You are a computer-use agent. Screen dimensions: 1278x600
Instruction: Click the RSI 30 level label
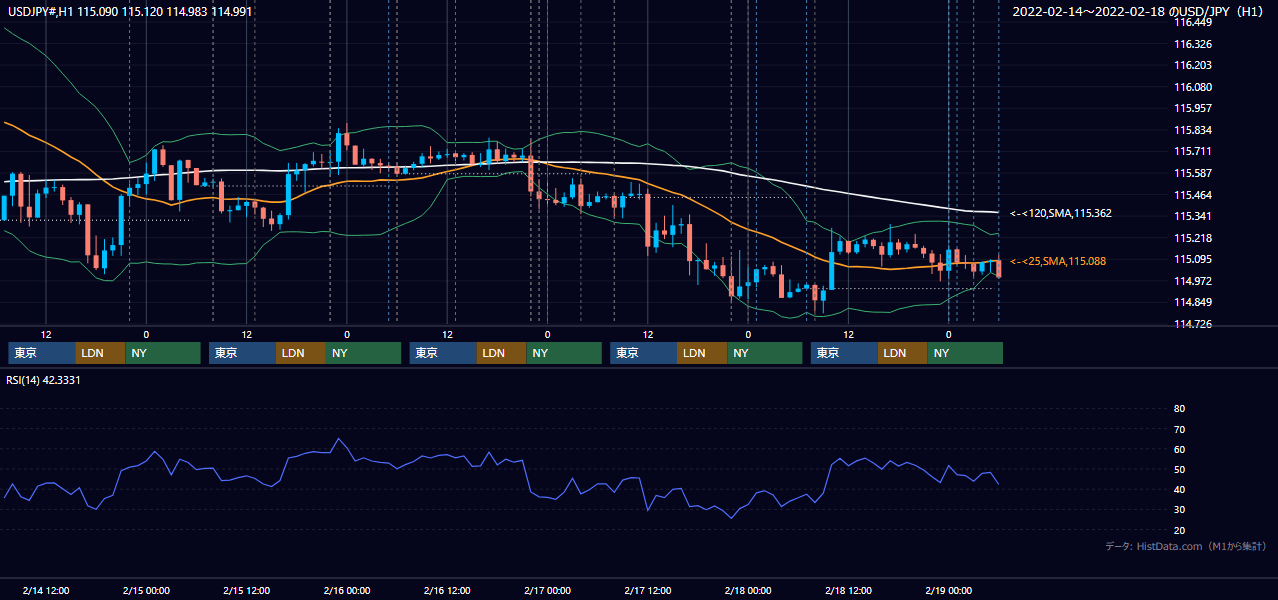(1179, 510)
